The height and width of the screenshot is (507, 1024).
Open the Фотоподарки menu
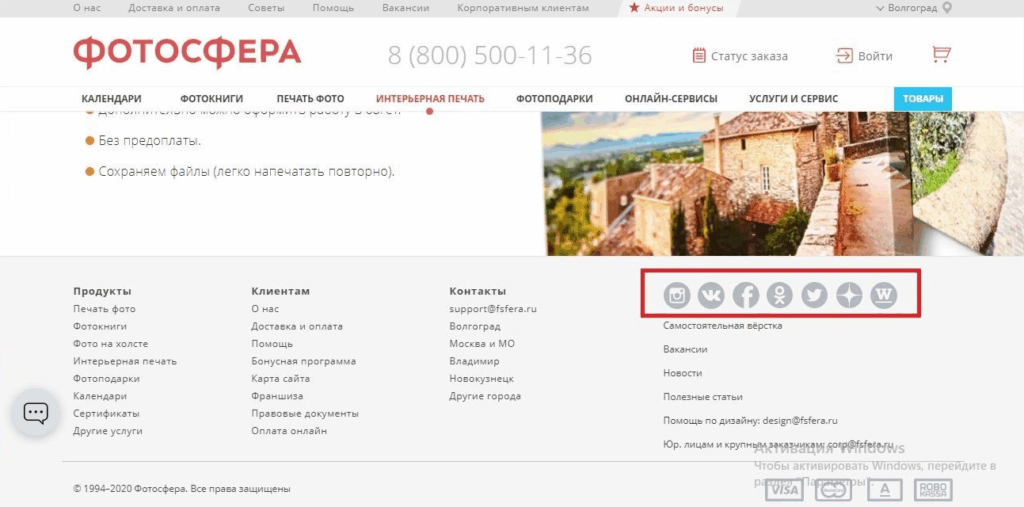(x=554, y=99)
